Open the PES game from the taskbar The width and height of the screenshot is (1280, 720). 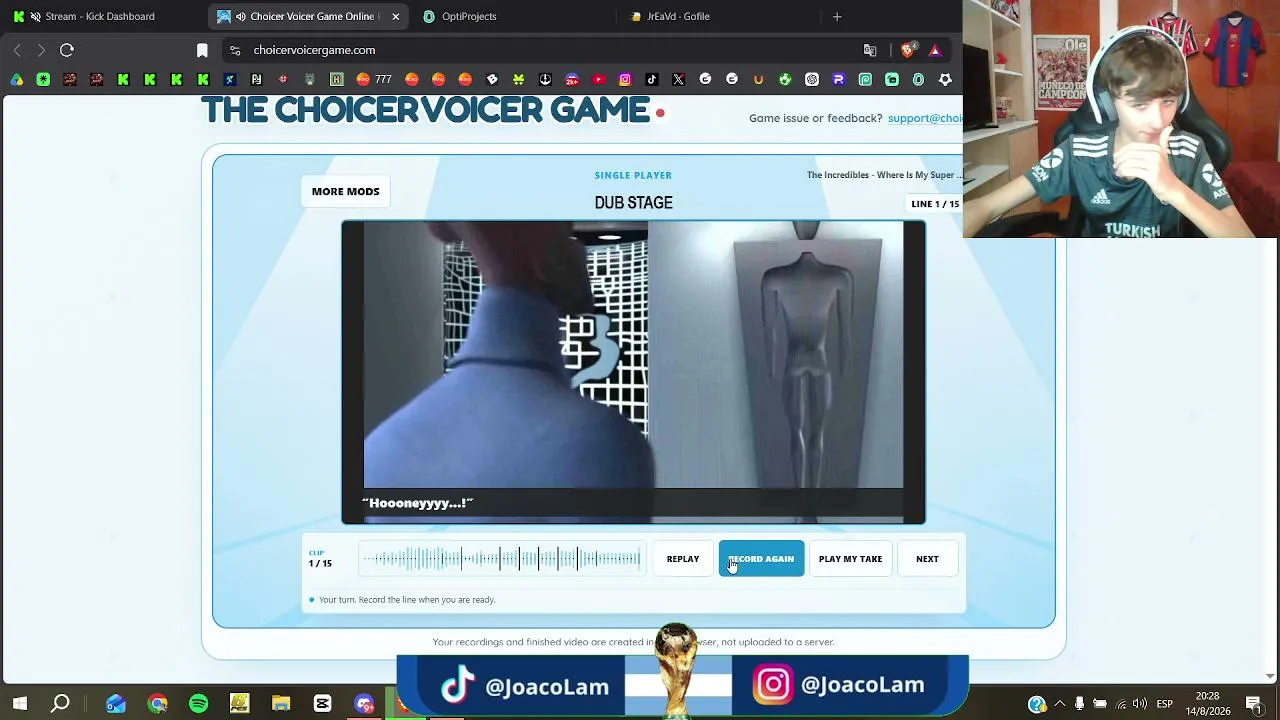239,704
